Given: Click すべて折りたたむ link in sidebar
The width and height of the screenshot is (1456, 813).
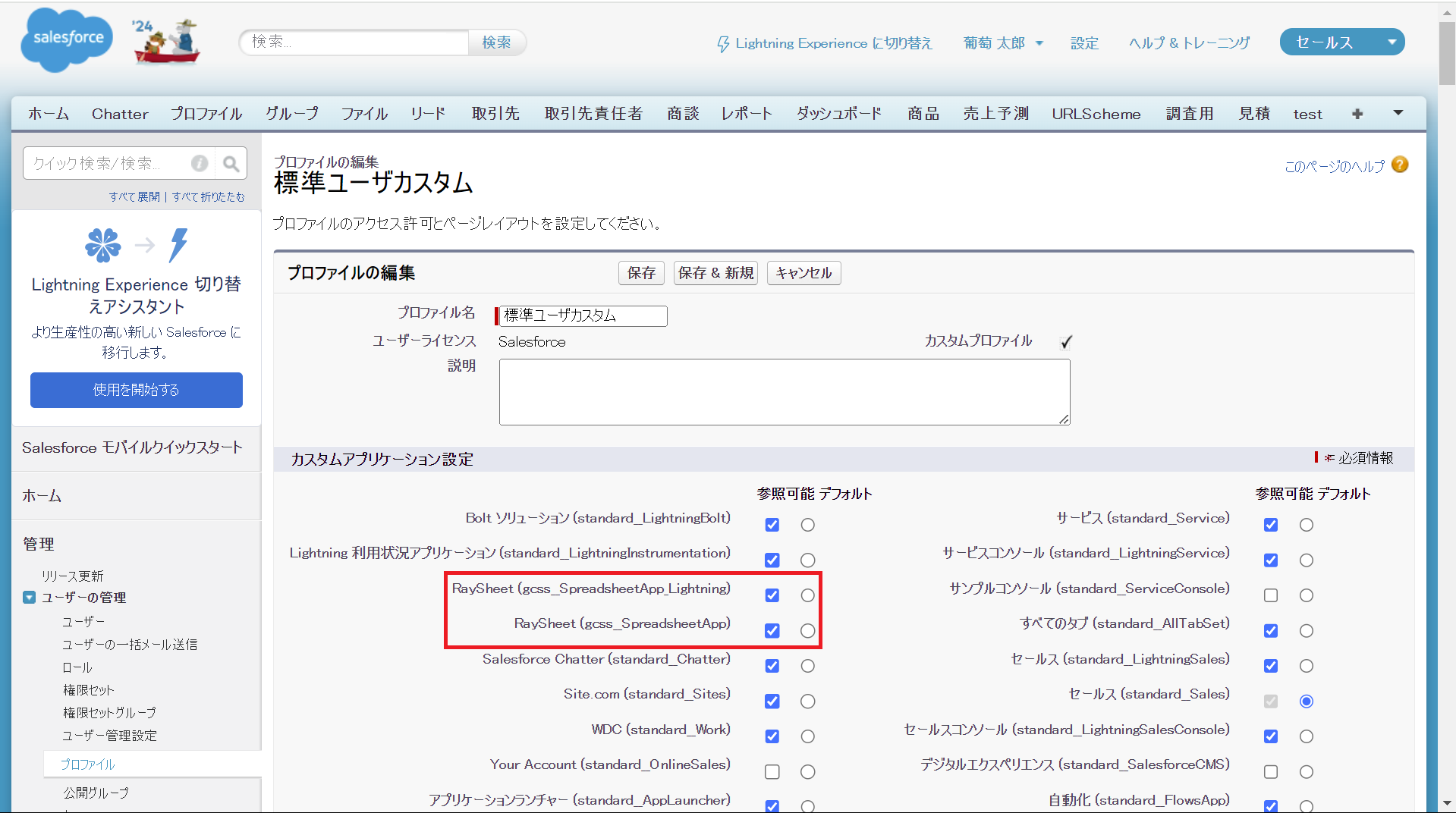Looking at the screenshot, I should click(x=209, y=196).
